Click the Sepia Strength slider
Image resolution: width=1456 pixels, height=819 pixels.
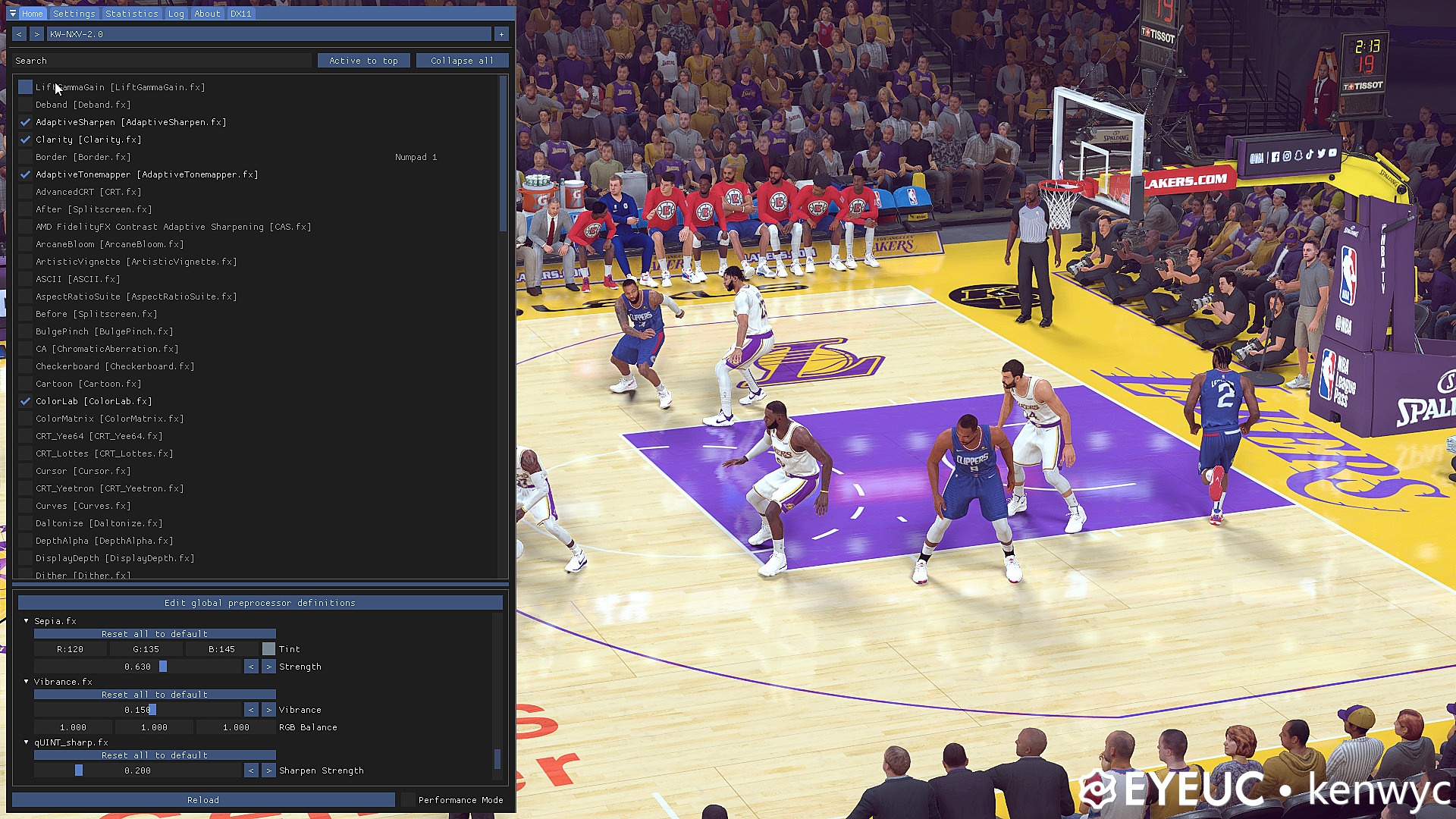pos(138,667)
